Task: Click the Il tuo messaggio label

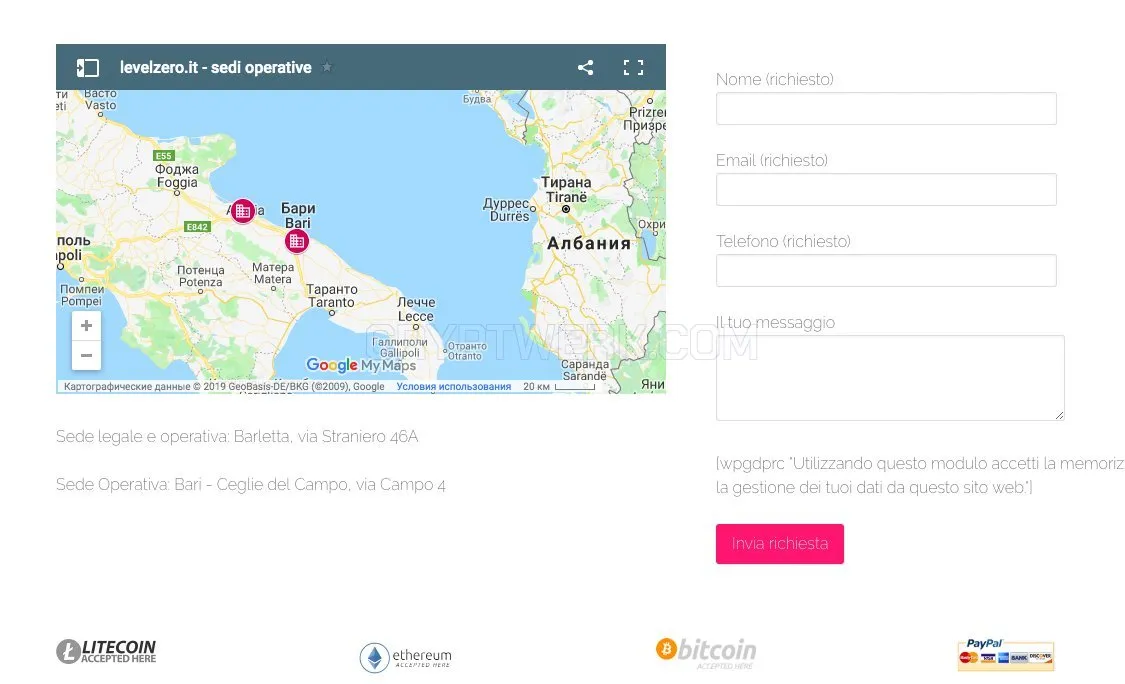Action: click(x=776, y=322)
